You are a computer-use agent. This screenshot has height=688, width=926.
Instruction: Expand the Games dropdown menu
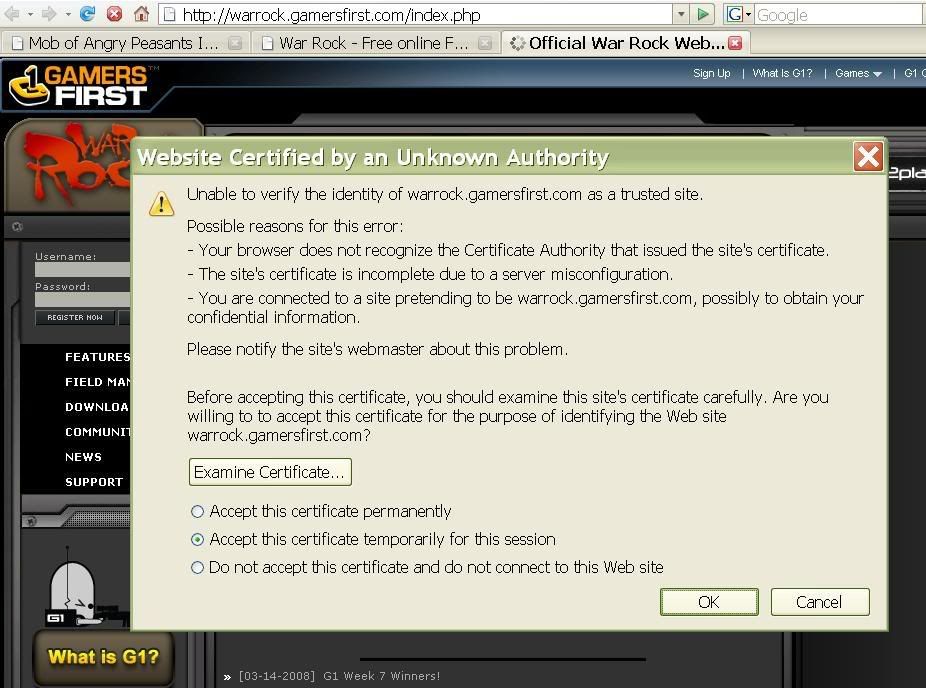pyautogui.click(x=858, y=73)
